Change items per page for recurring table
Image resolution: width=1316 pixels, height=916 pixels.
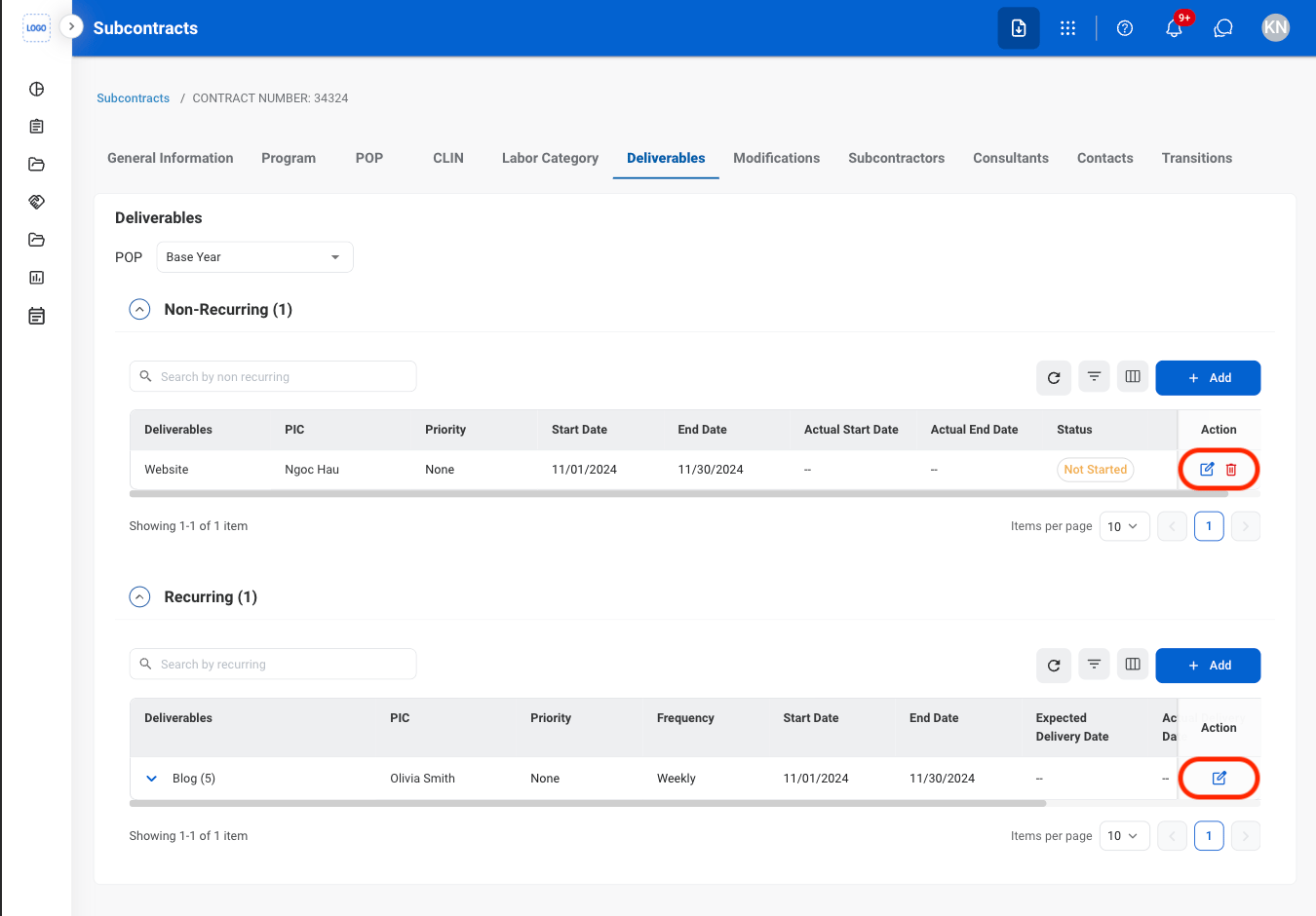(1124, 836)
